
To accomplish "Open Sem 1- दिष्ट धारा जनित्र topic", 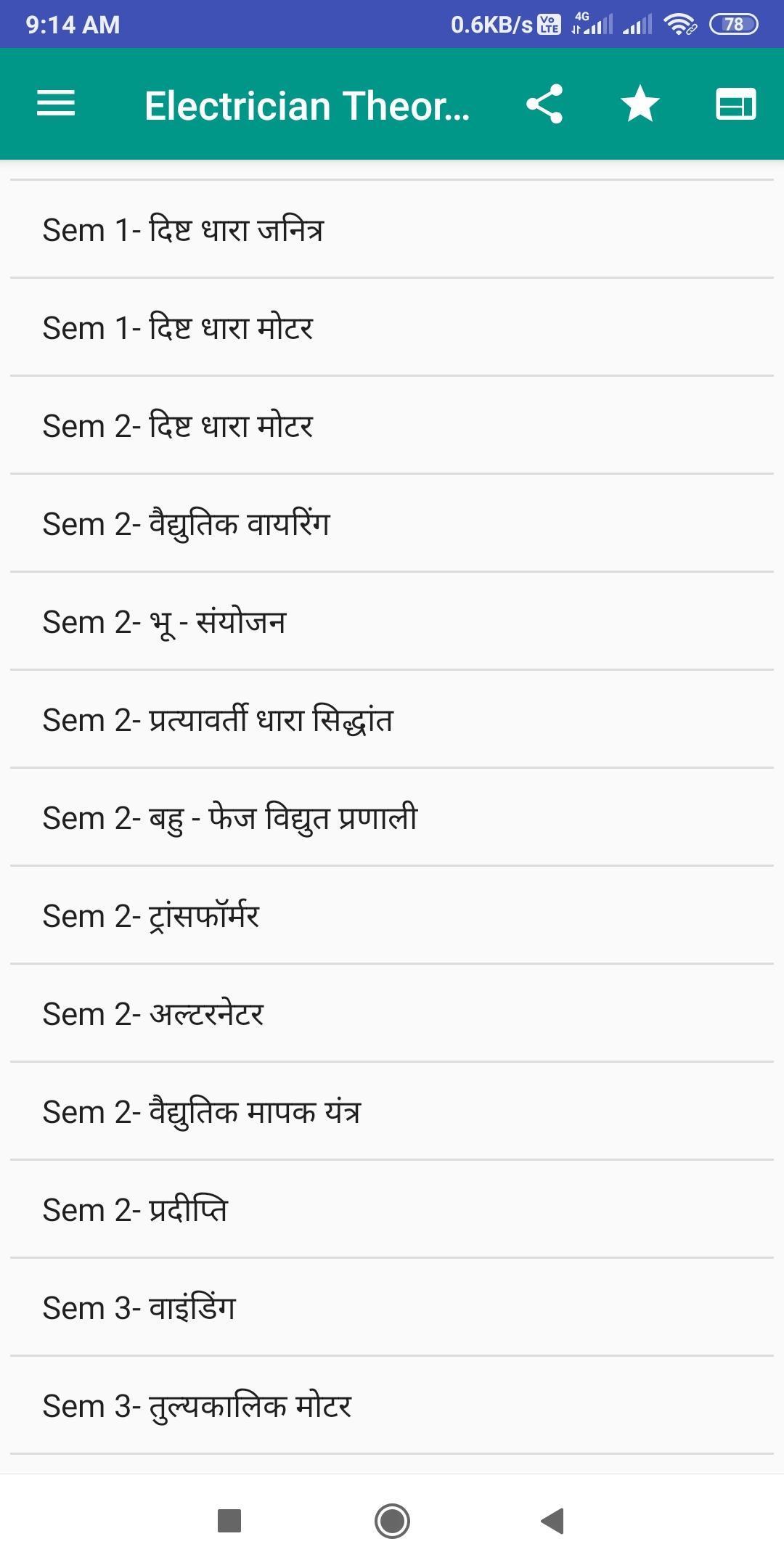I will coord(392,230).
